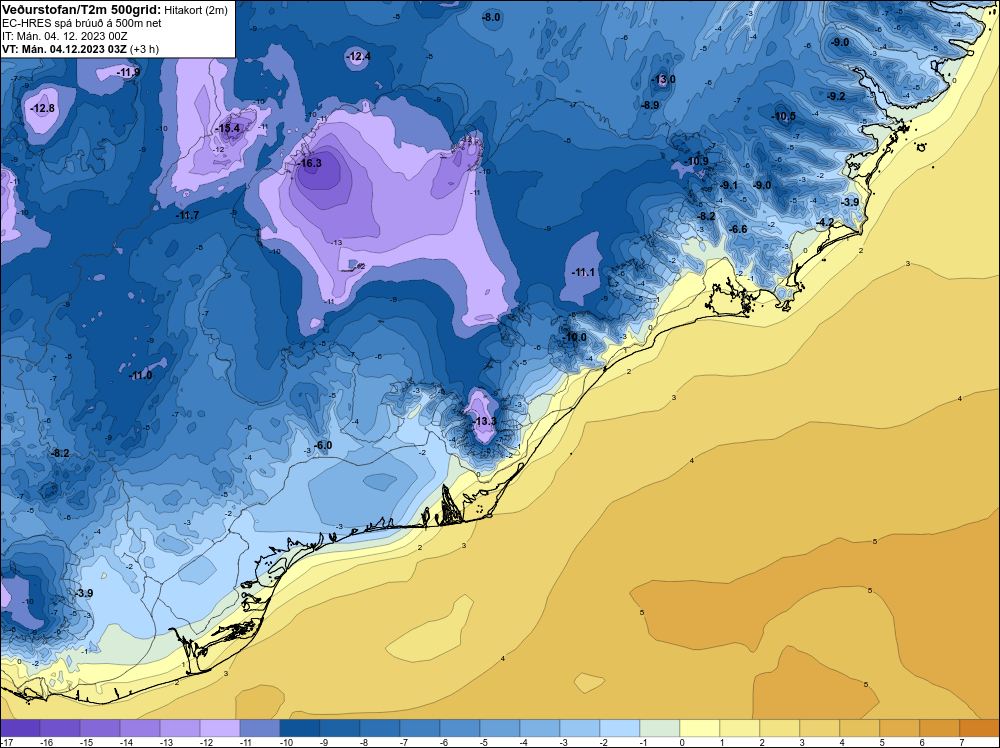Select the orange 7 legend swatch
The image size is (1000, 748).
click(980, 728)
